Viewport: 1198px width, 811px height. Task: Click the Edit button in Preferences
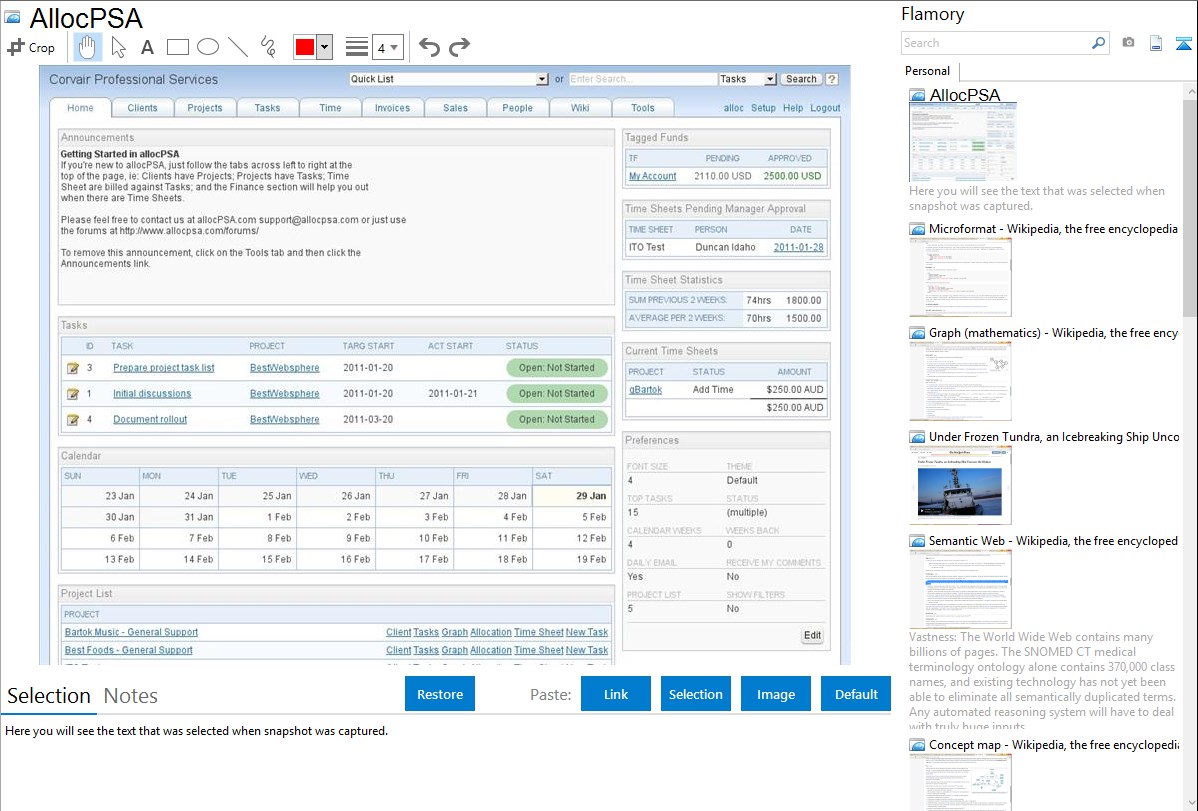812,635
